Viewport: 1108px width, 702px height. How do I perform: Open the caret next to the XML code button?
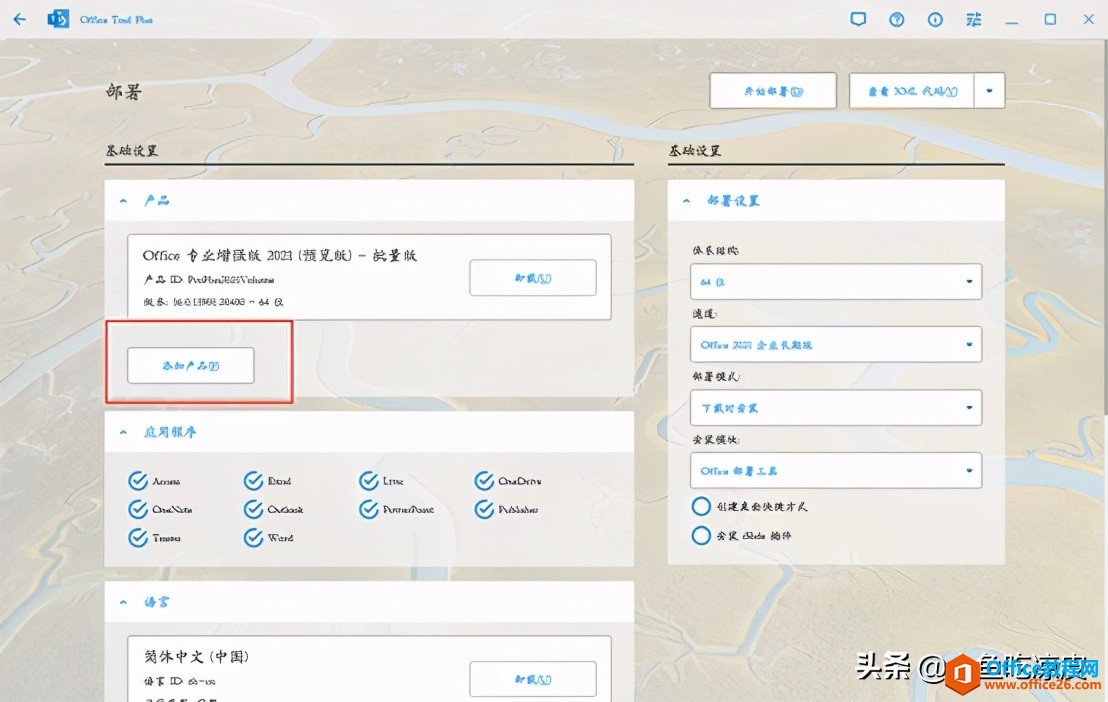[x=988, y=90]
